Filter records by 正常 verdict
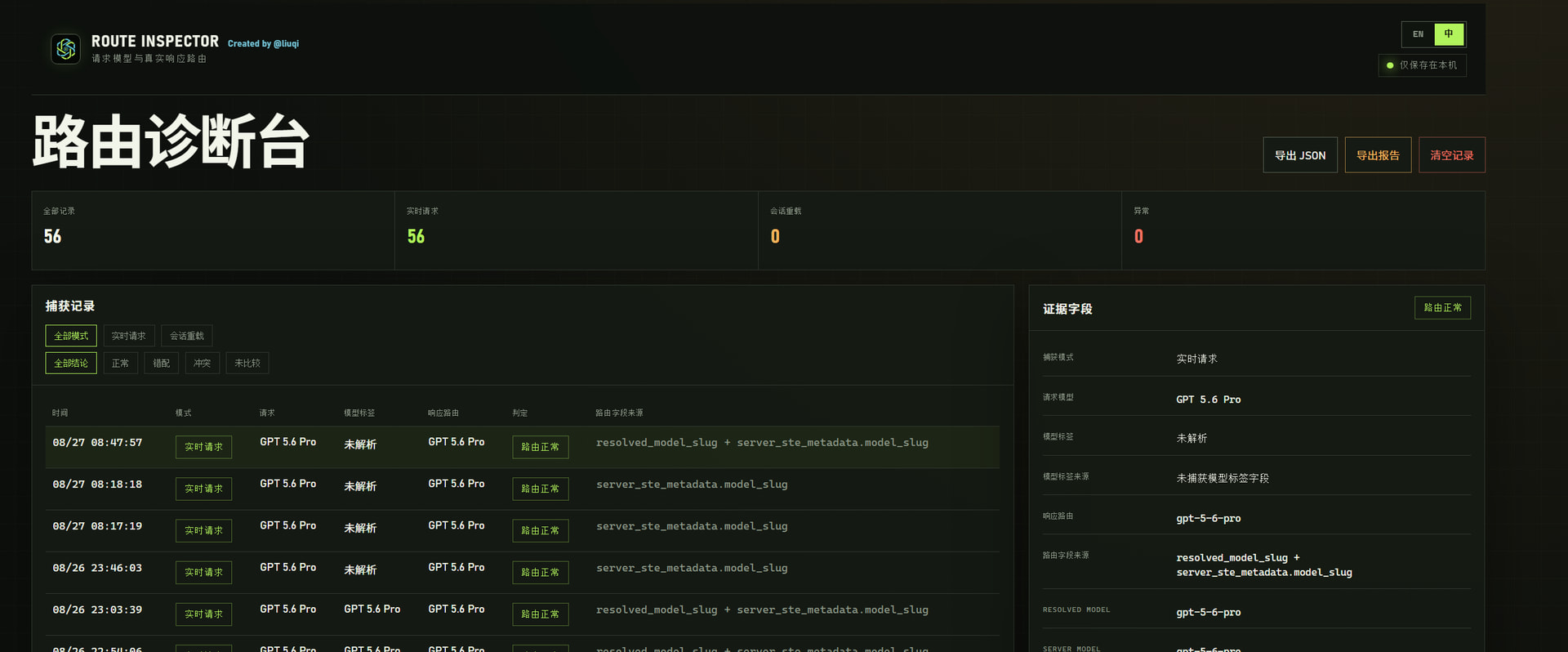This screenshot has width=1568, height=652. point(120,363)
